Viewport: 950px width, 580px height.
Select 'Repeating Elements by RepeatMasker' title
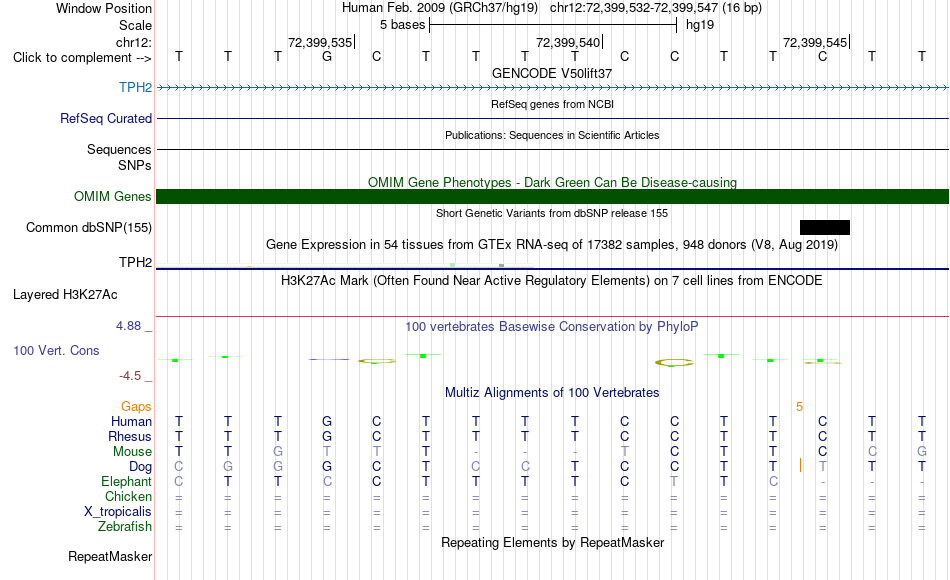(x=552, y=542)
